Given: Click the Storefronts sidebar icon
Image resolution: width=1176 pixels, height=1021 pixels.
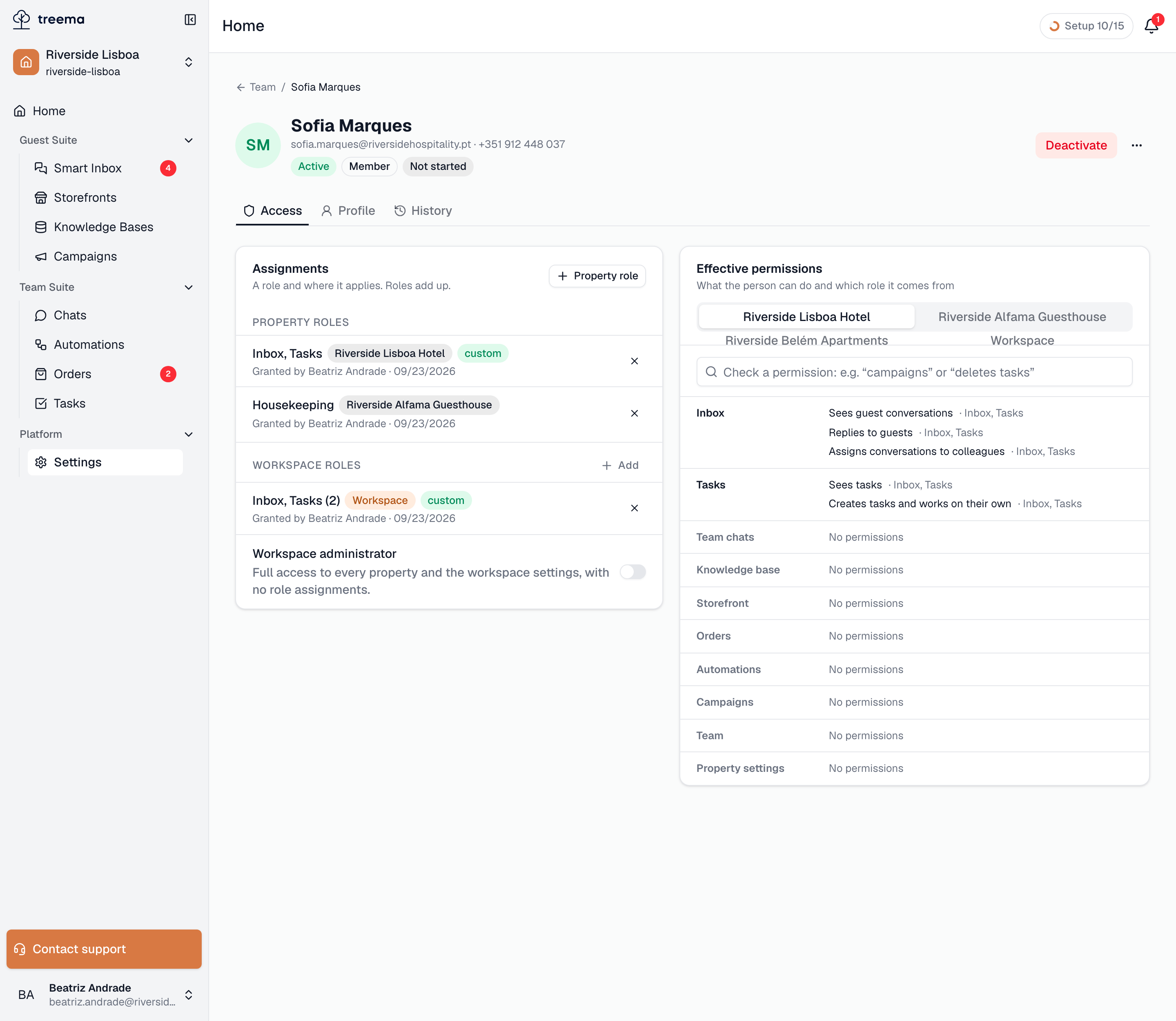Looking at the screenshot, I should pos(40,198).
